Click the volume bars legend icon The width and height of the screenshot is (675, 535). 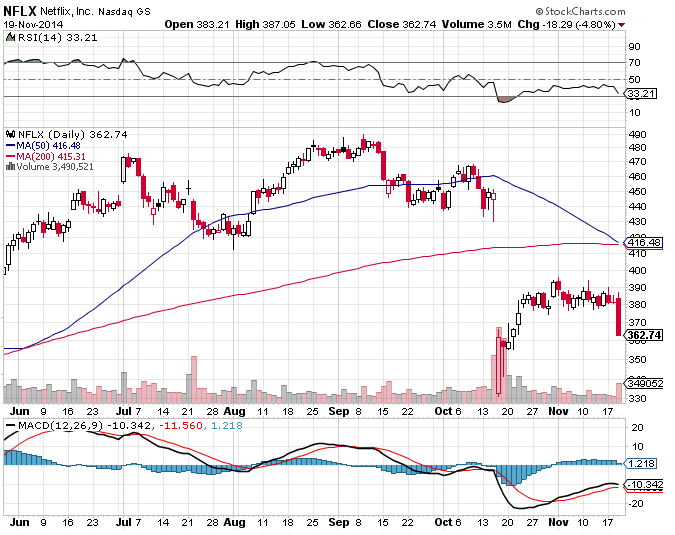[10, 167]
